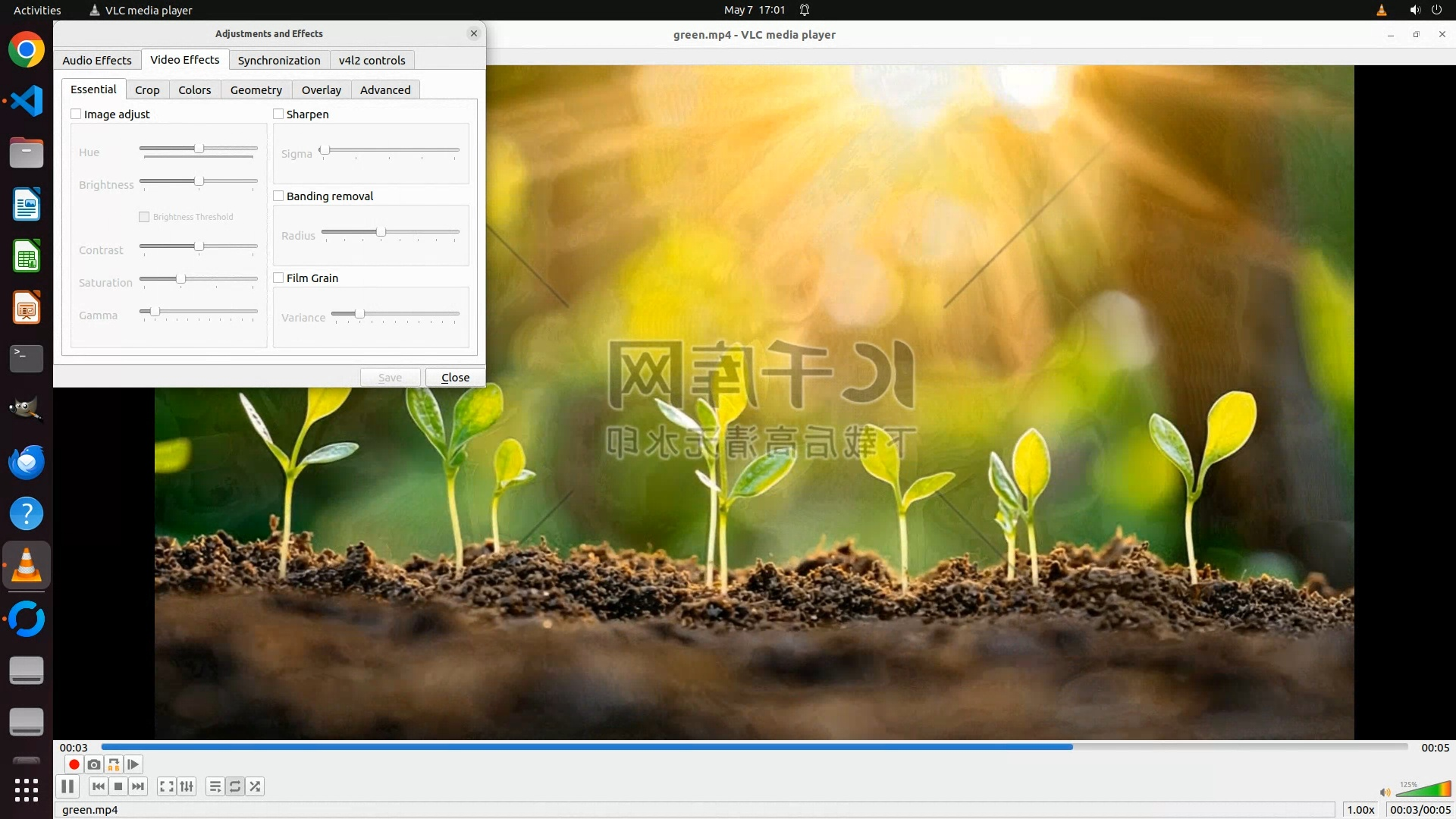Click the volume level slider

[1423, 790]
